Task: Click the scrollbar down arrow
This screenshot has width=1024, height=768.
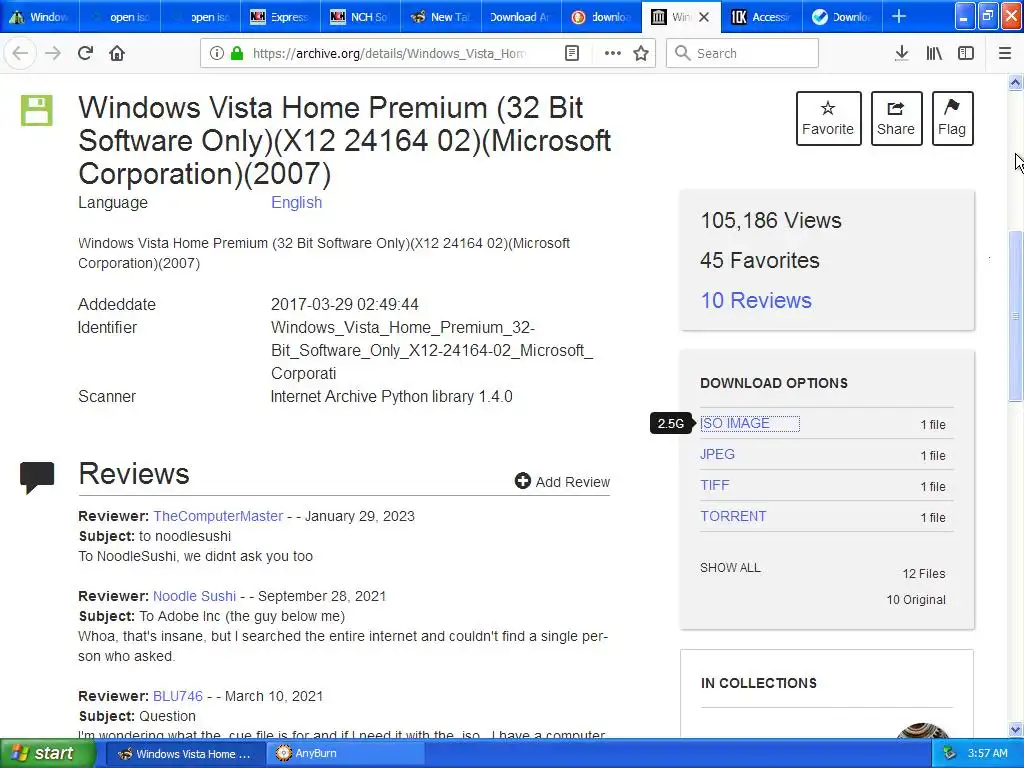Action: coord(1016,729)
